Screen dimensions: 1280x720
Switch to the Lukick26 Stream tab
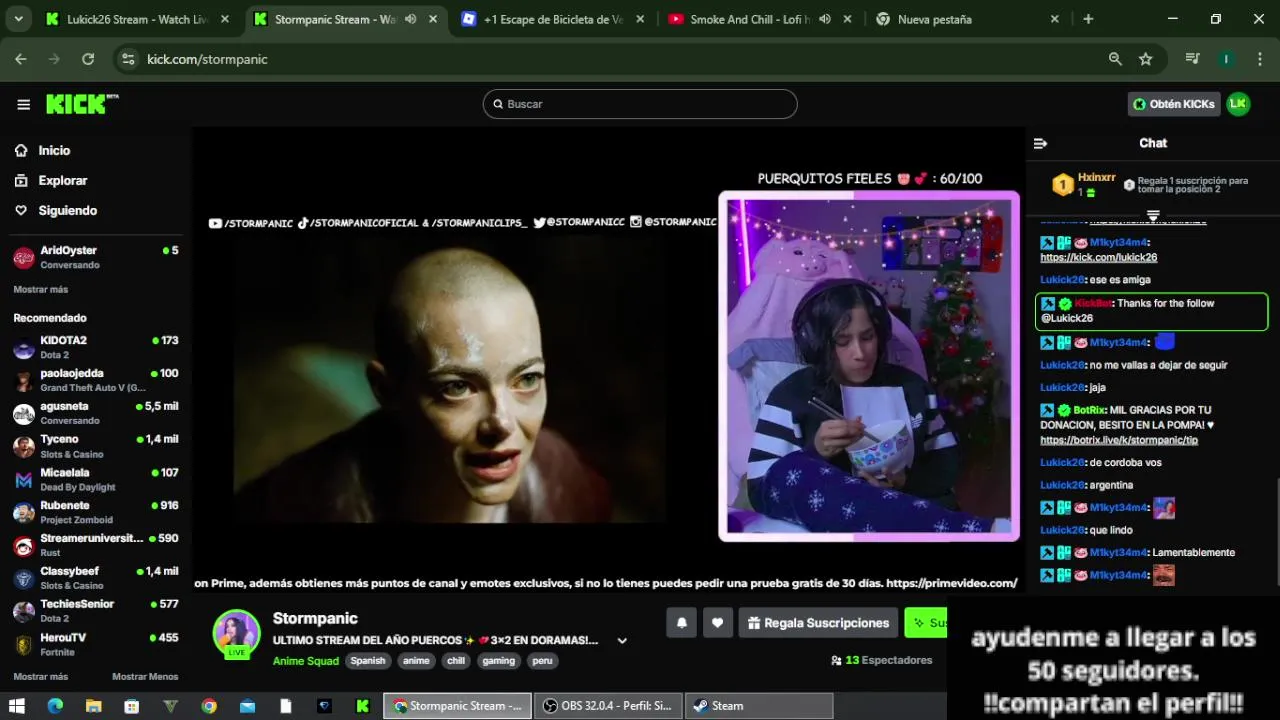coord(137,19)
